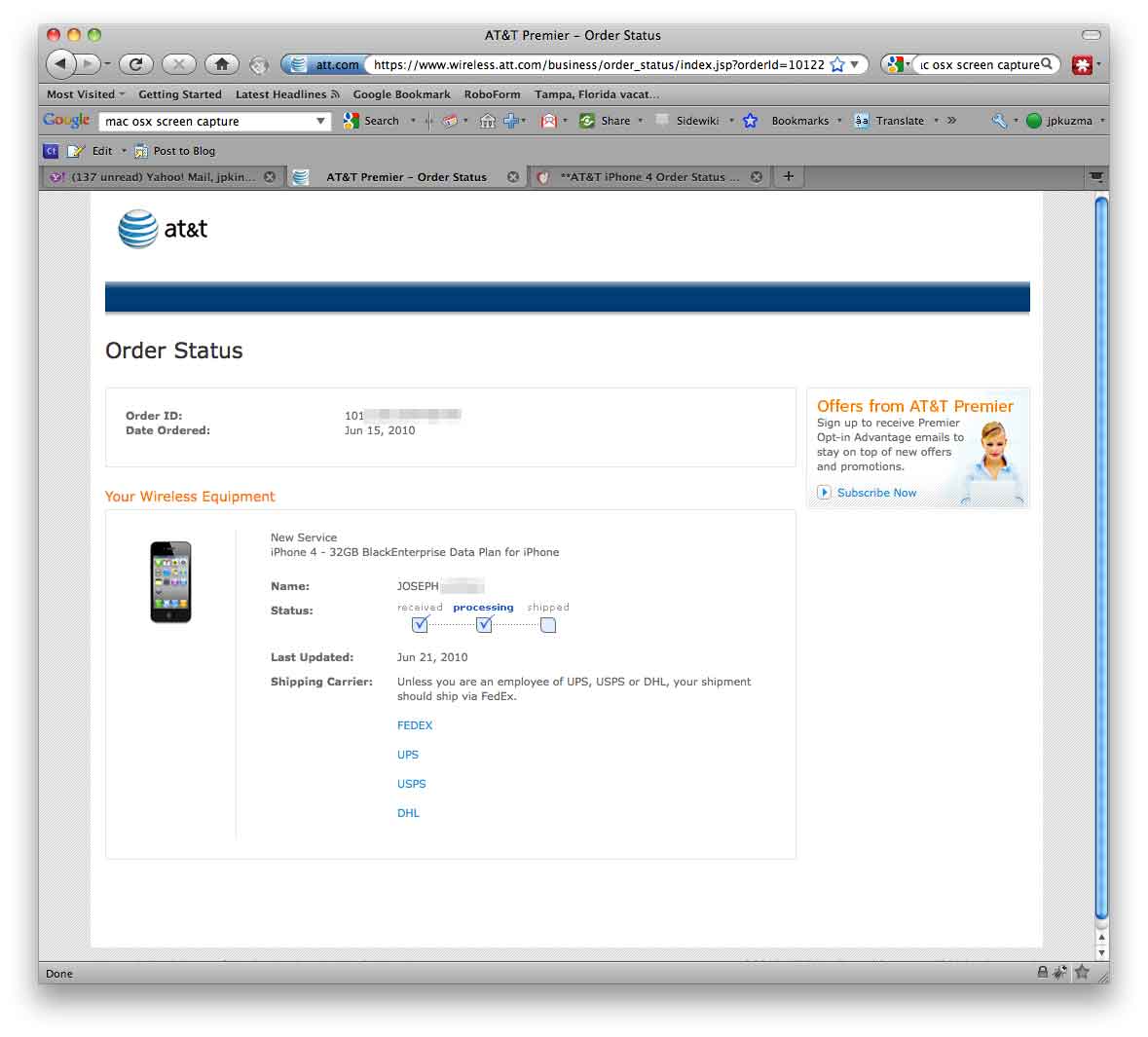Image resolution: width=1148 pixels, height=1037 pixels.
Task: Reload the current page
Action: point(135,64)
